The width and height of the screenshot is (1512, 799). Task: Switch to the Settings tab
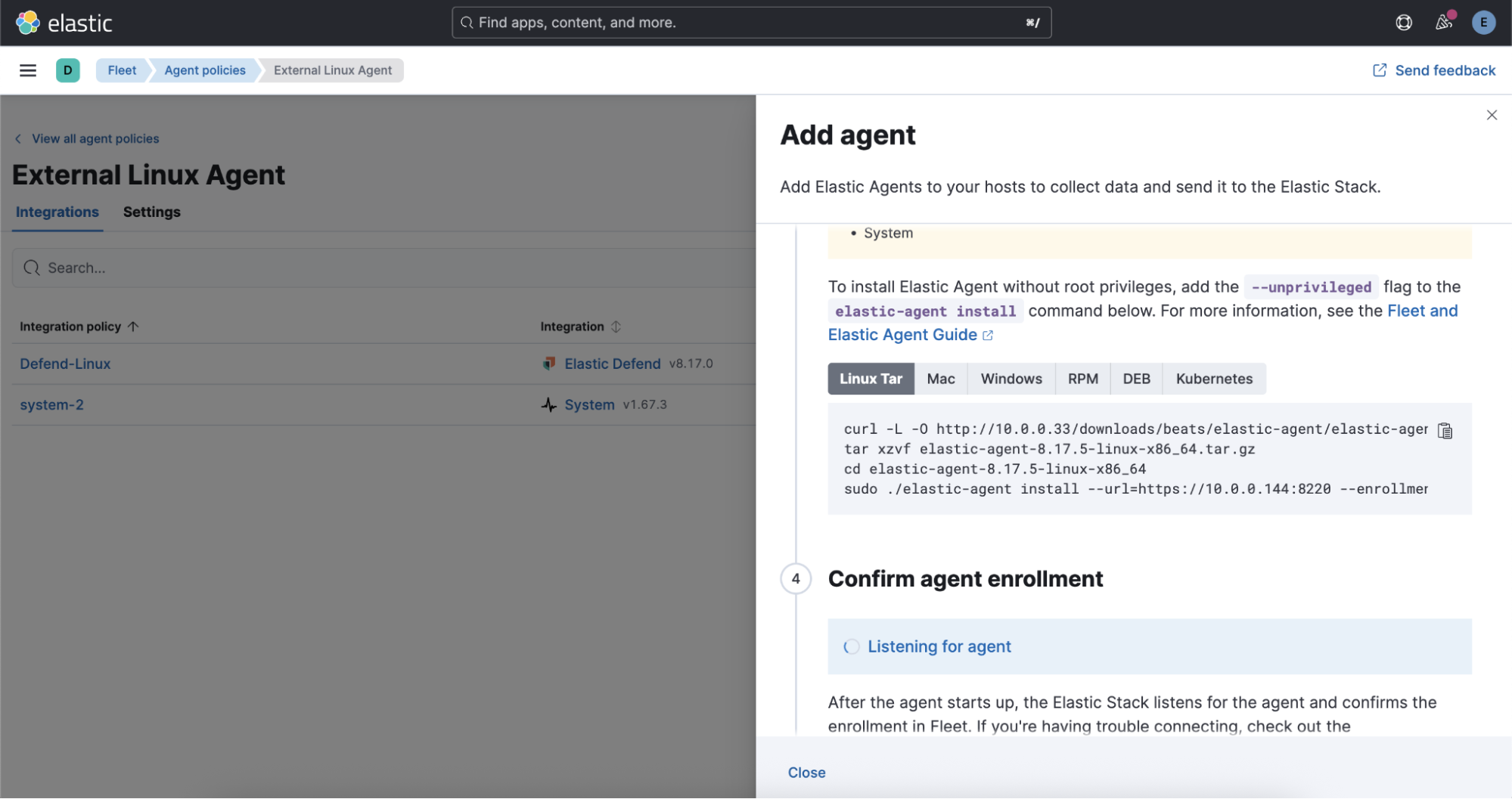(151, 212)
